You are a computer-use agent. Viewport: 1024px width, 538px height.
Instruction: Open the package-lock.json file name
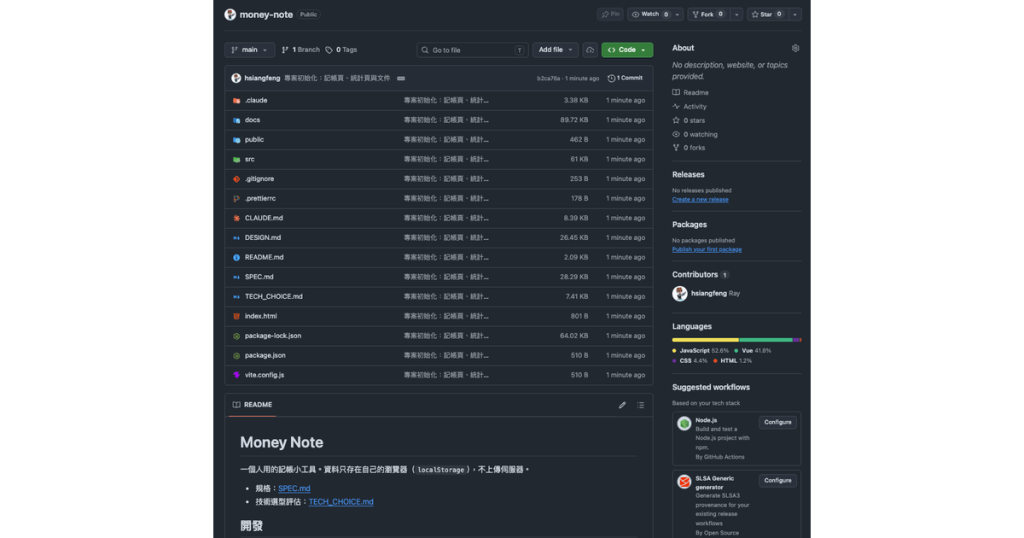pyautogui.click(x=273, y=336)
